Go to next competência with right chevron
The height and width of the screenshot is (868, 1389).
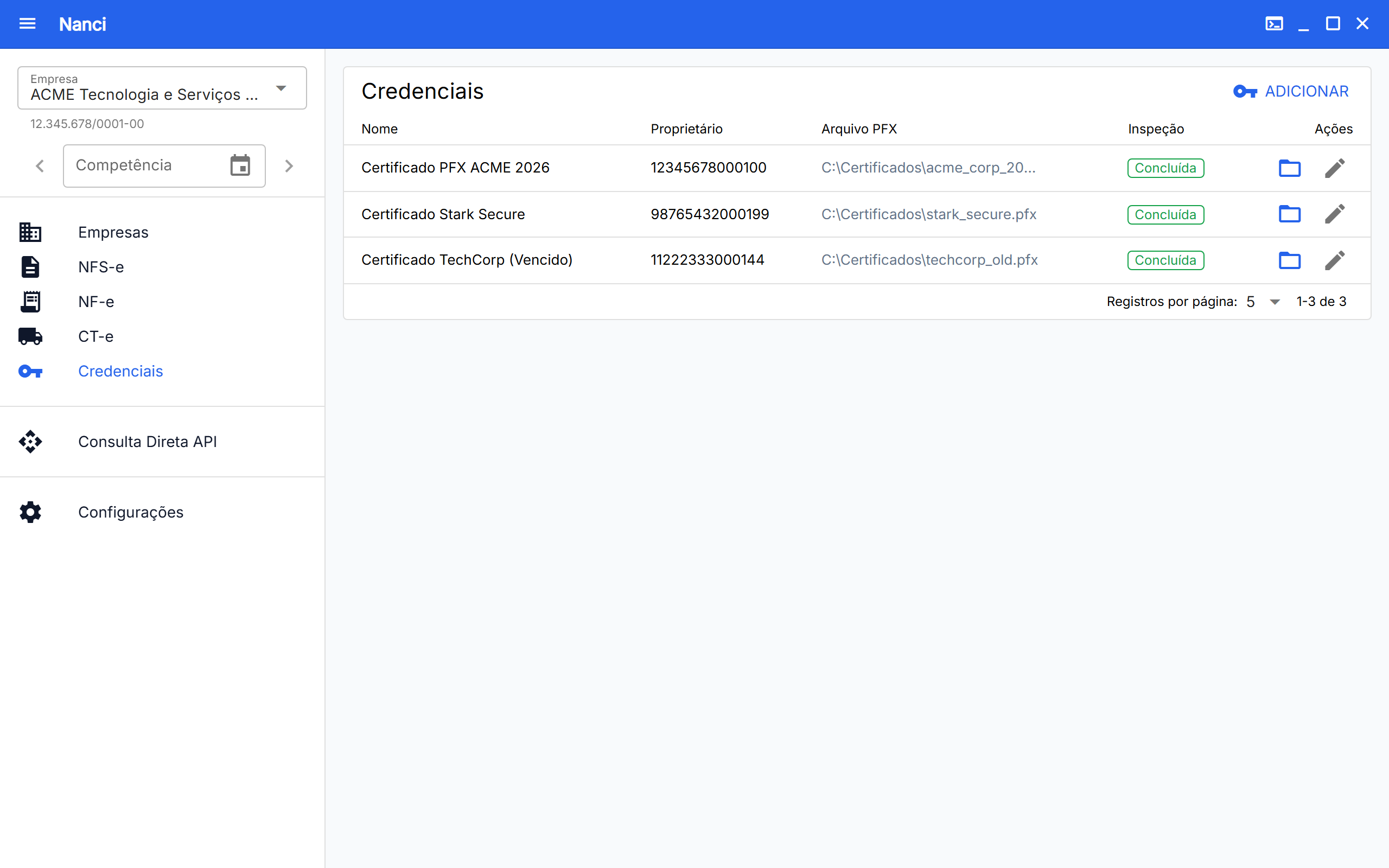coord(289,166)
